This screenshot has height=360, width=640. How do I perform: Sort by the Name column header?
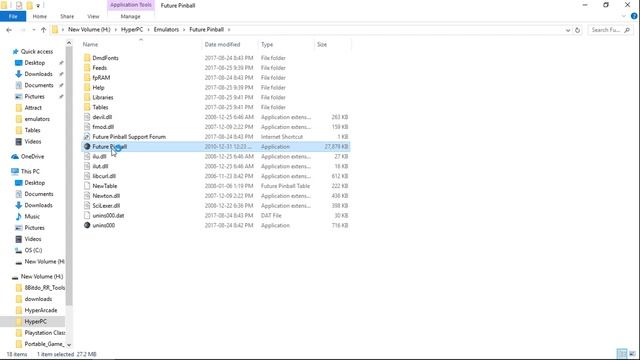coord(90,44)
